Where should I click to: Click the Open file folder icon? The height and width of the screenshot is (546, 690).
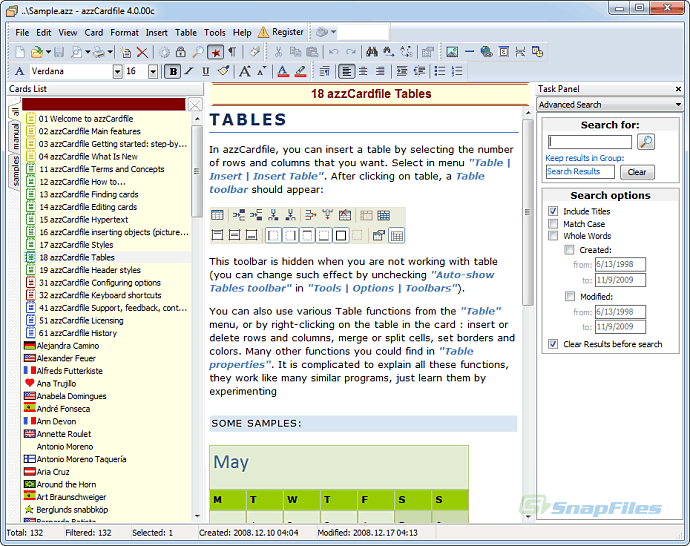pyautogui.click(x=37, y=52)
